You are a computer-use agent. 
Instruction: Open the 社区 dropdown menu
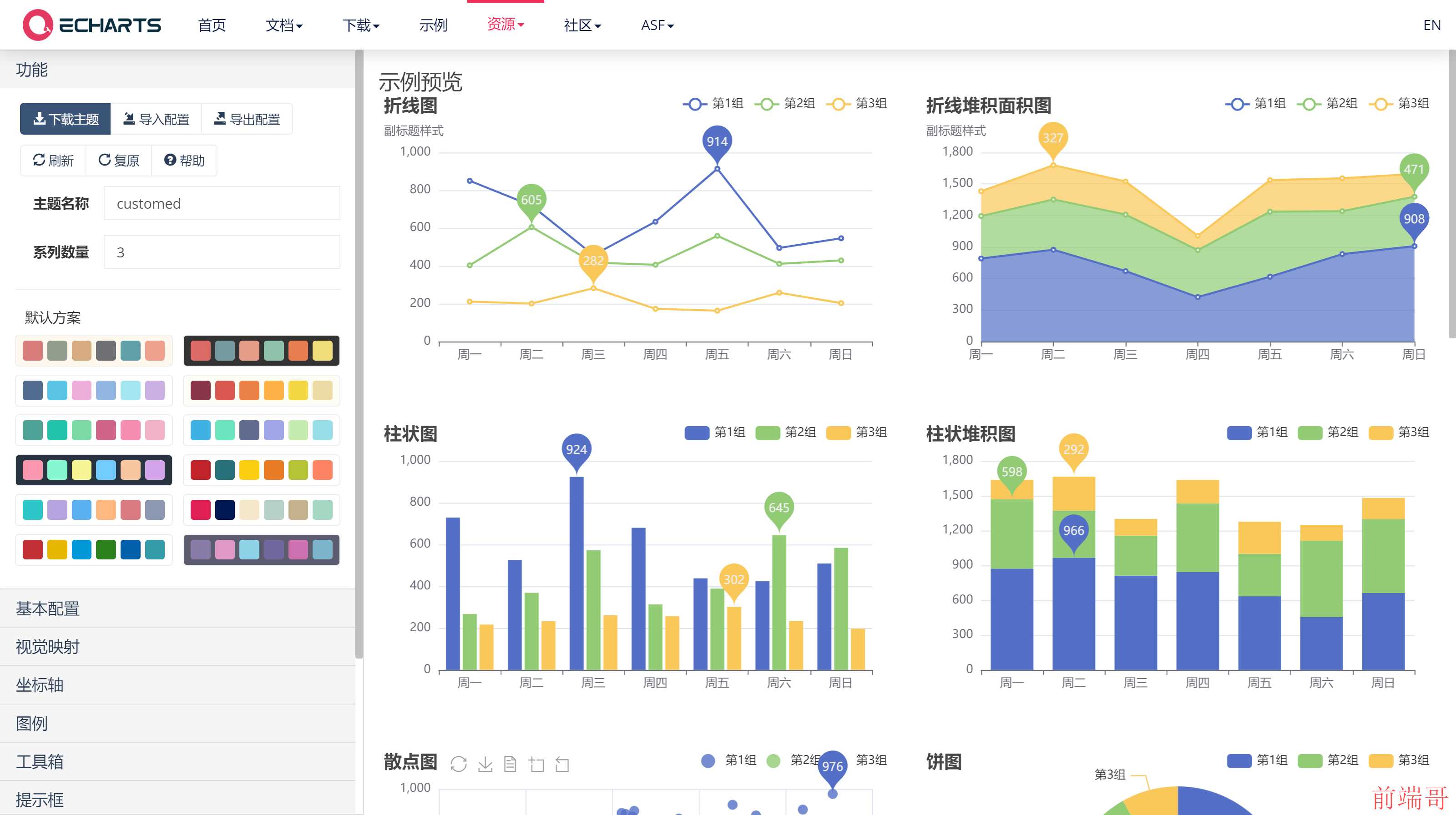tap(582, 25)
